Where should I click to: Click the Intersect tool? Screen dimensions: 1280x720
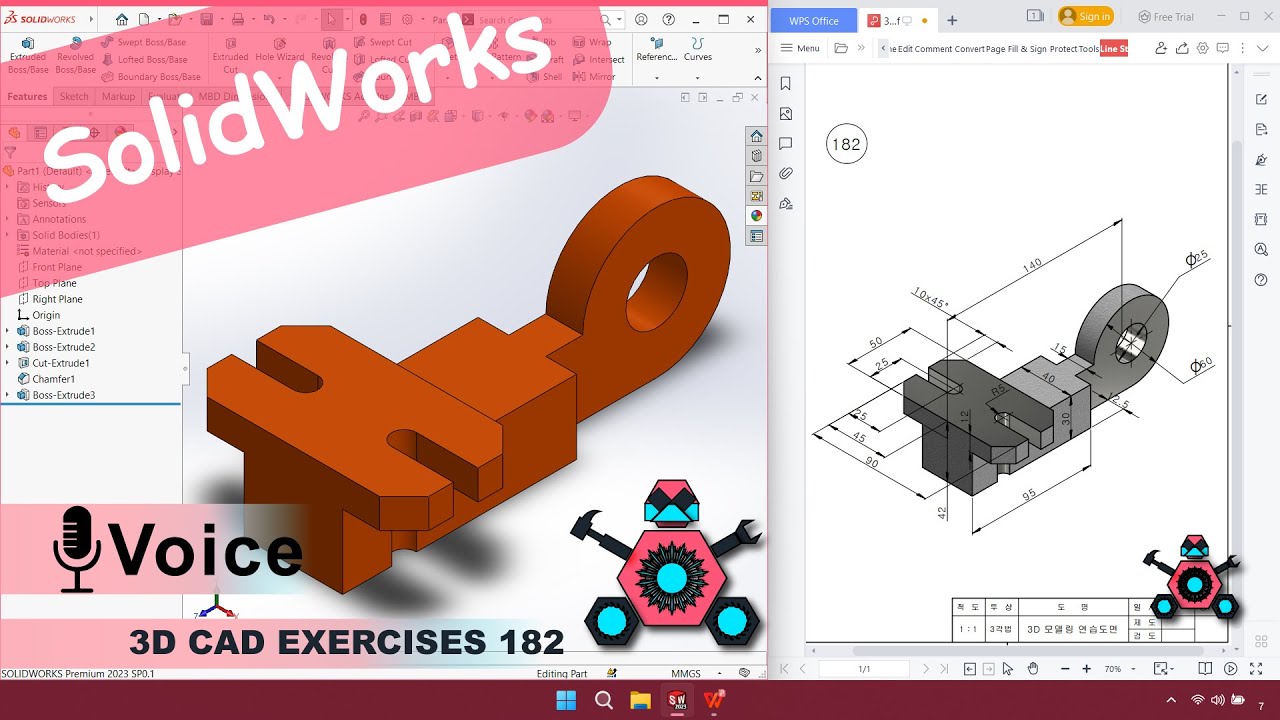click(x=598, y=60)
